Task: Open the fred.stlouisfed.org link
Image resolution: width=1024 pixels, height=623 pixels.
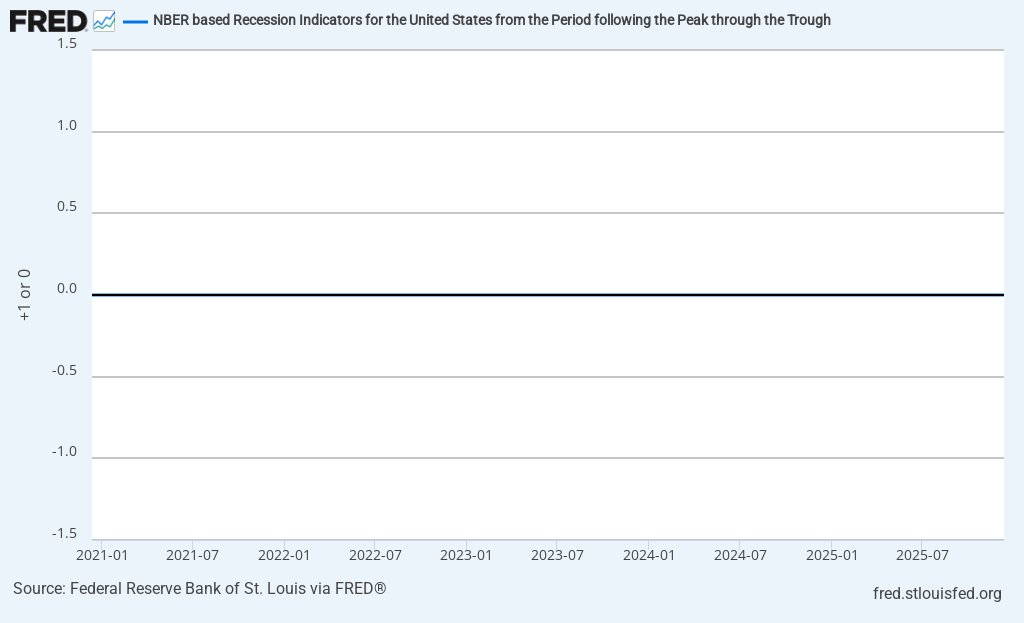Action: [937, 594]
